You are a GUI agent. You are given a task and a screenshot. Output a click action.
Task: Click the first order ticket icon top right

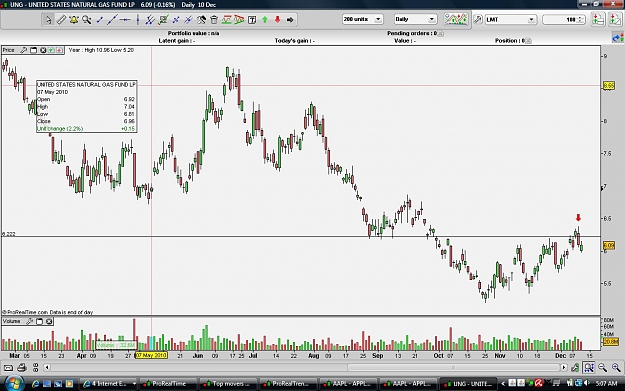598,20
